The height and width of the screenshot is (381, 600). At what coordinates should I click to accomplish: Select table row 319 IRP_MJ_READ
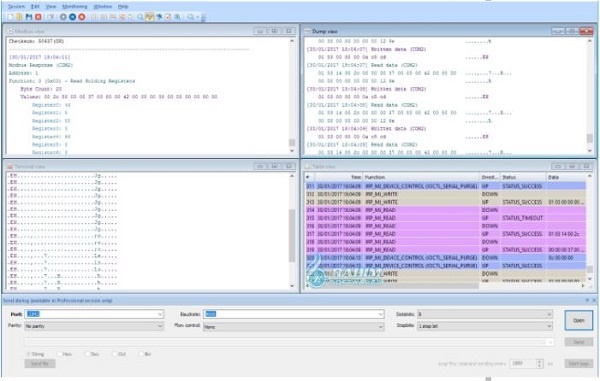(445, 250)
